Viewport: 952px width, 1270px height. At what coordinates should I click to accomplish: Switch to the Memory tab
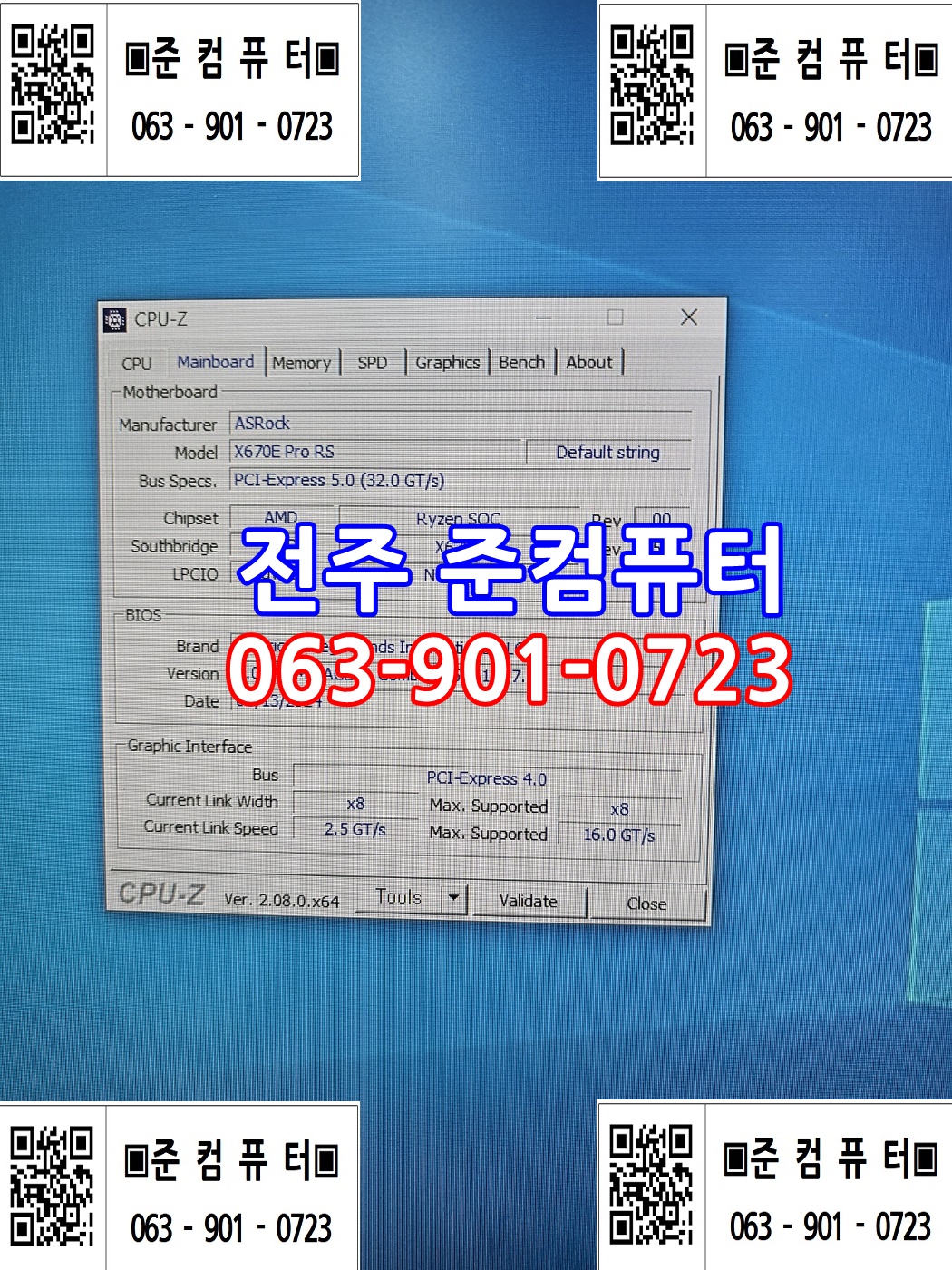302,363
